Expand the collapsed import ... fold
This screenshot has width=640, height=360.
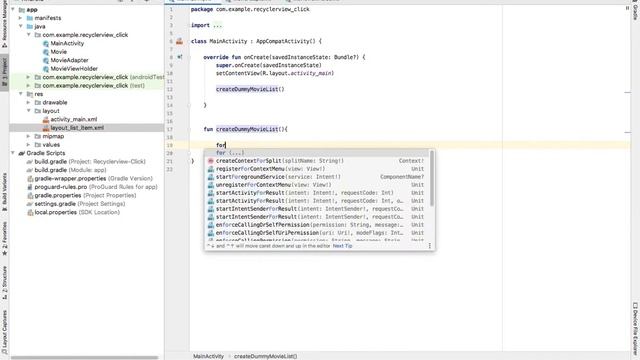(x=218, y=25)
